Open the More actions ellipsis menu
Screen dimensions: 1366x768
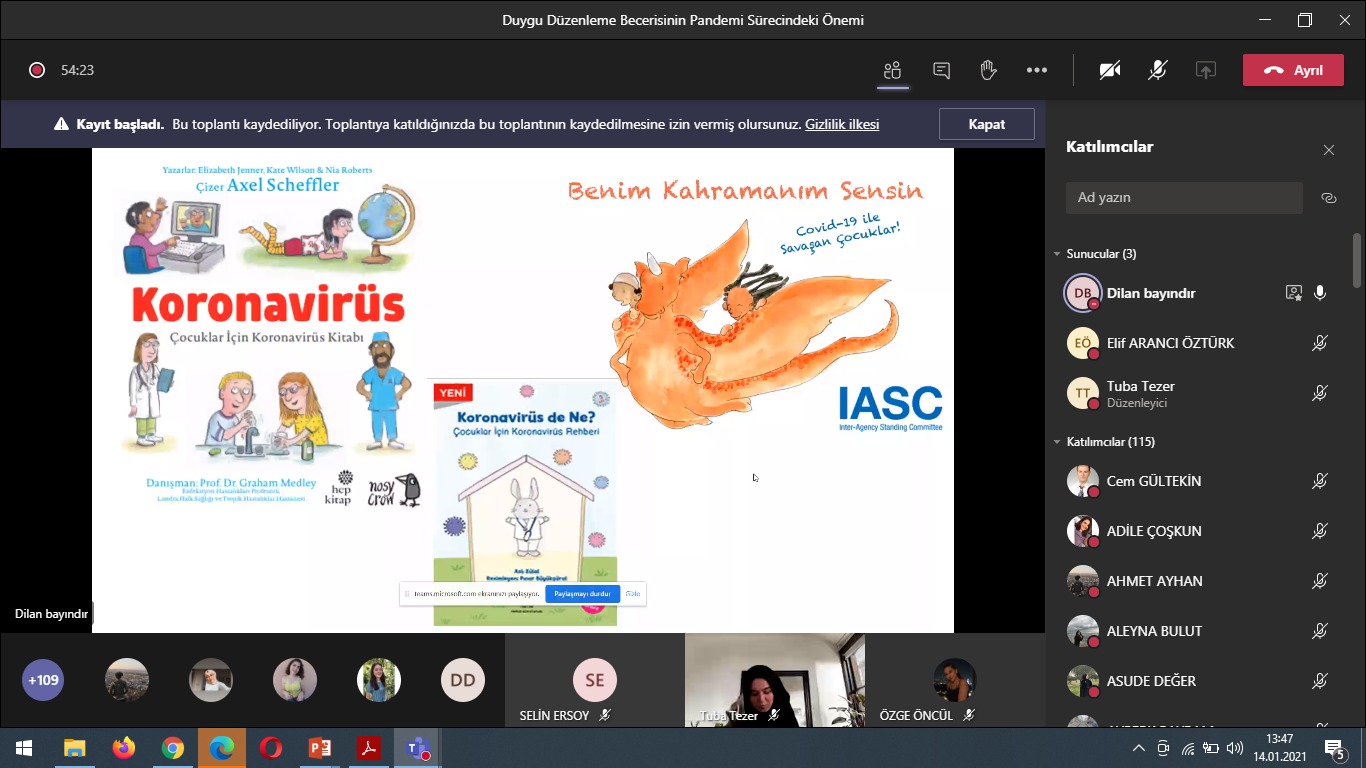(x=1037, y=70)
